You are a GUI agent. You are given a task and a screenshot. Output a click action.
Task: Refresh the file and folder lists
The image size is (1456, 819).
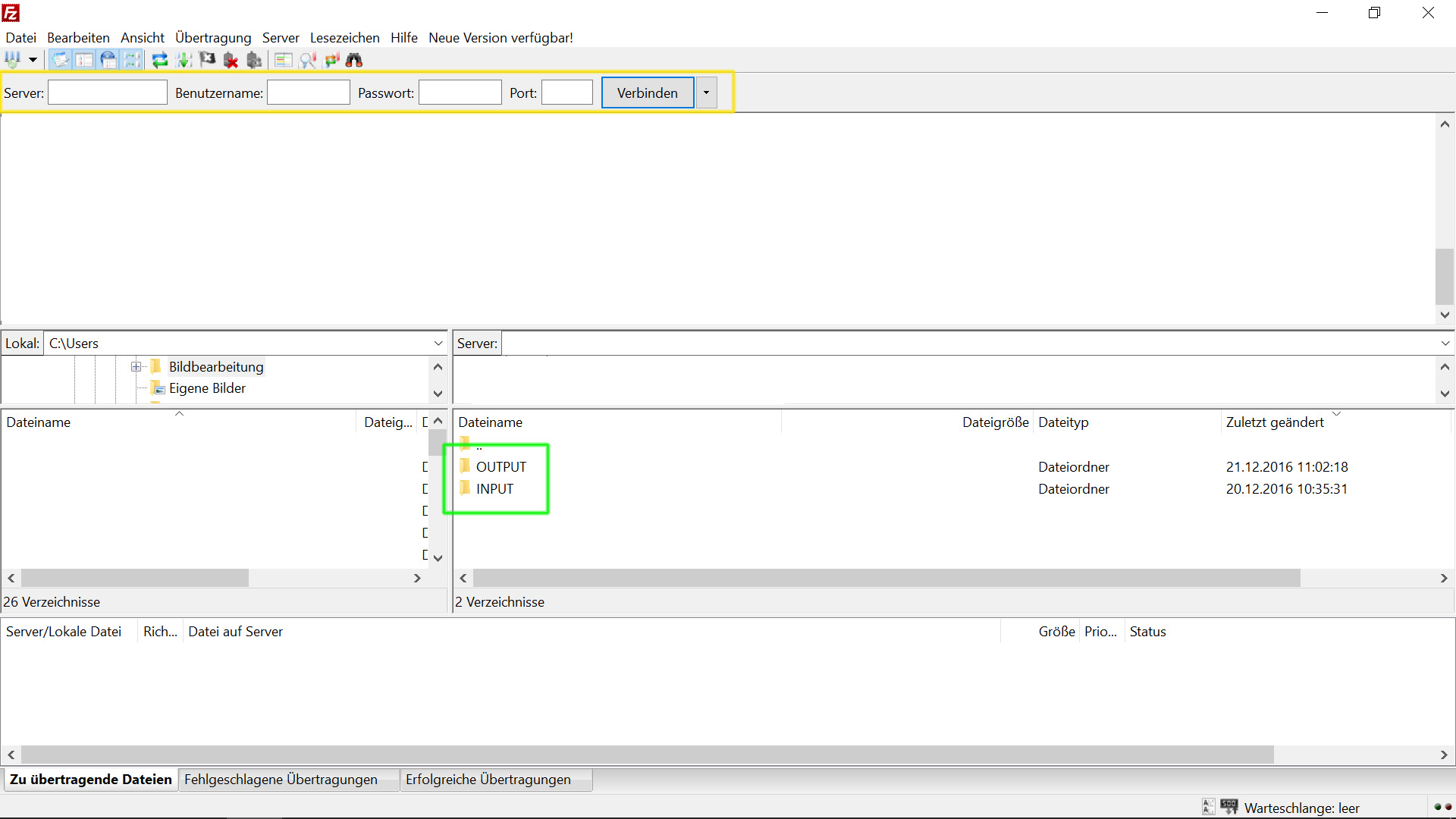pos(158,59)
